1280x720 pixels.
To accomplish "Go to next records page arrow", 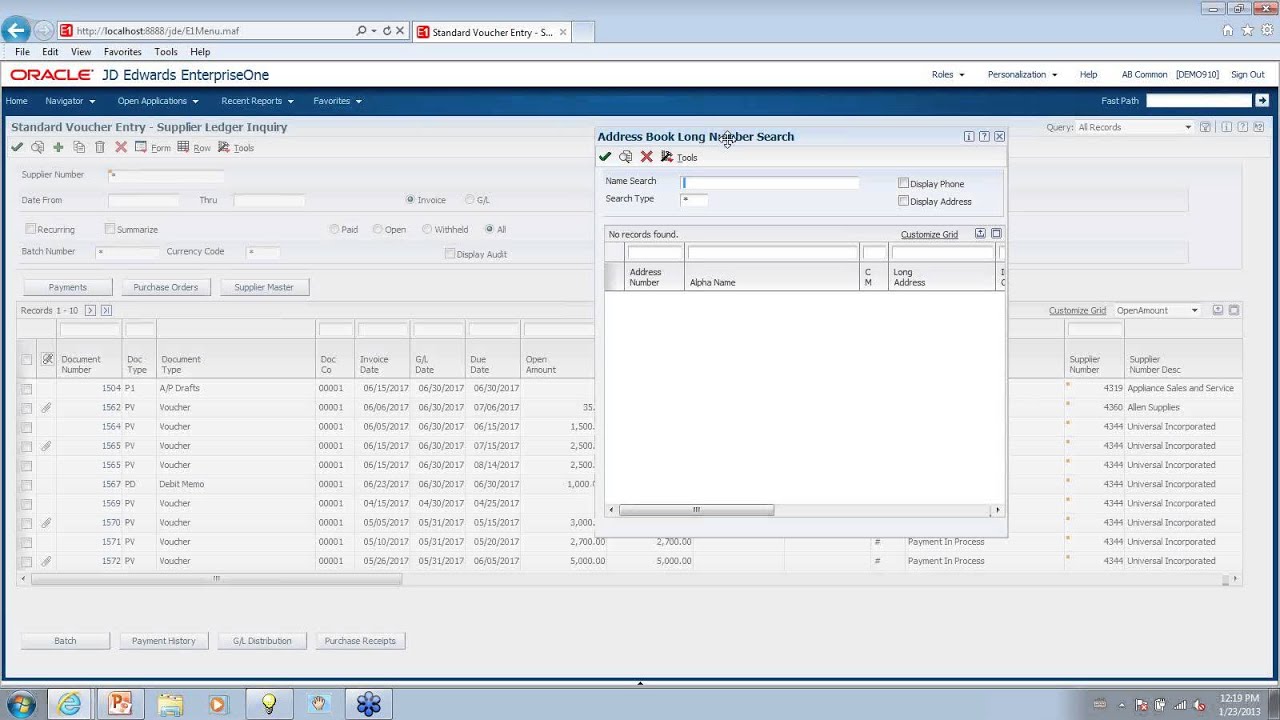I will pos(90,310).
